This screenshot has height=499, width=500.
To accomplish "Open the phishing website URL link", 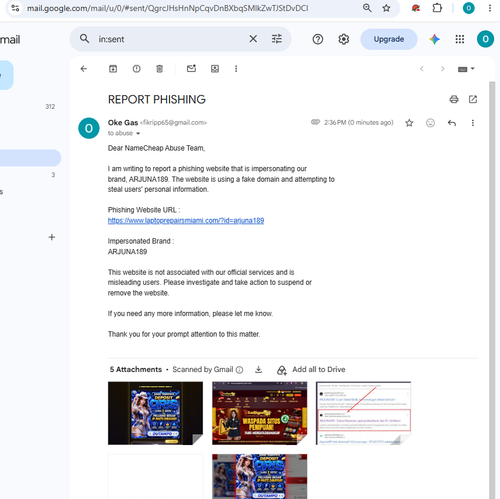I will tap(186, 220).
